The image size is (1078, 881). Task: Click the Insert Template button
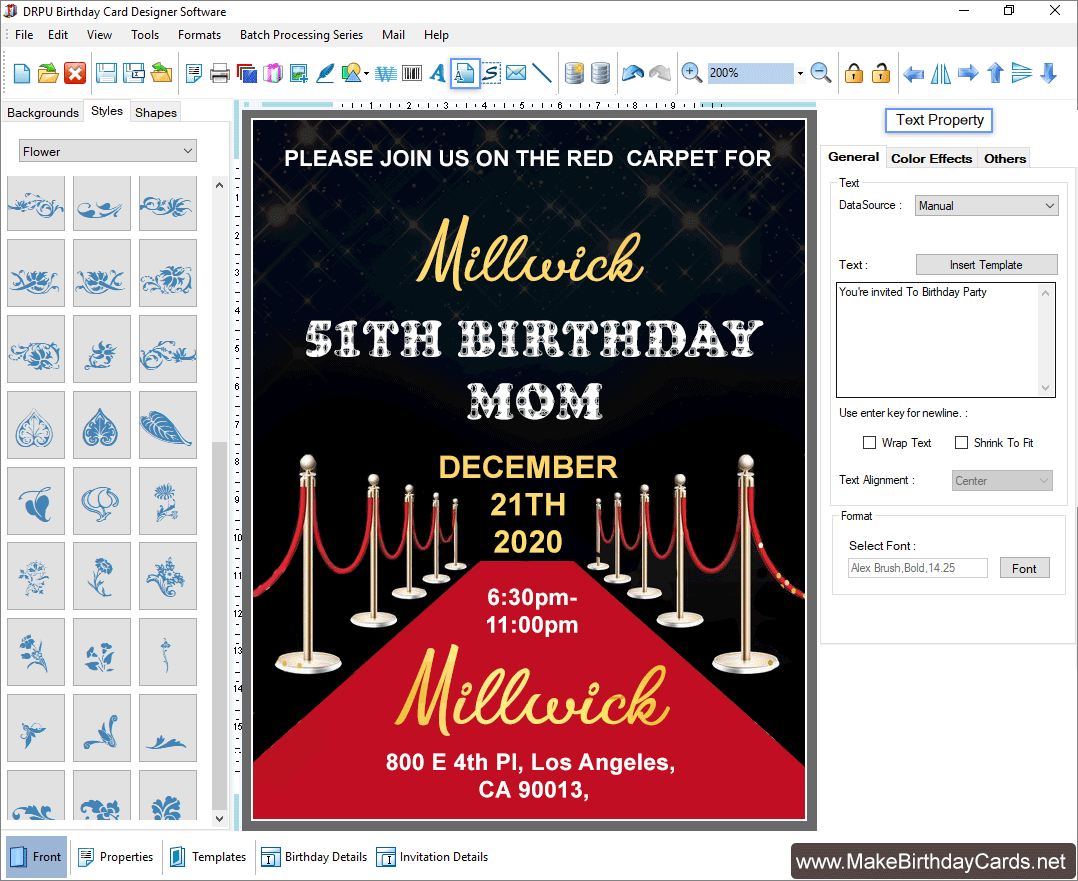click(986, 265)
